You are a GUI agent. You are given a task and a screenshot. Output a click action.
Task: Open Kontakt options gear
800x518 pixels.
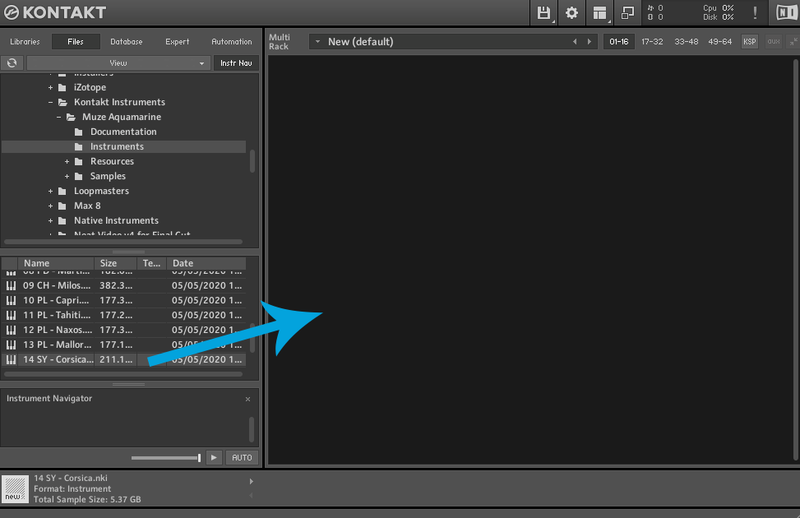(x=571, y=13)
